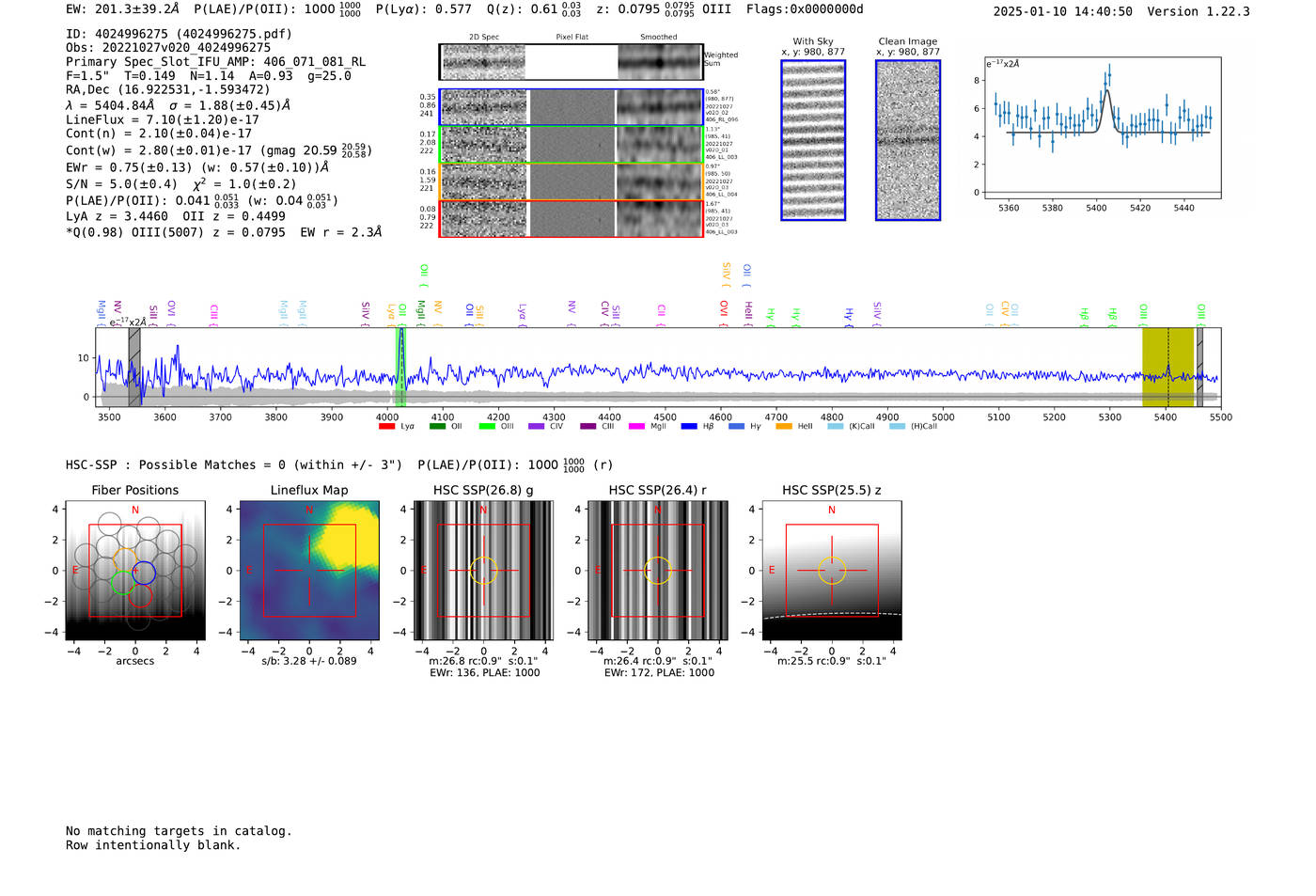Click the 'Flags:0x0000000d' header text

pos(805,9)
